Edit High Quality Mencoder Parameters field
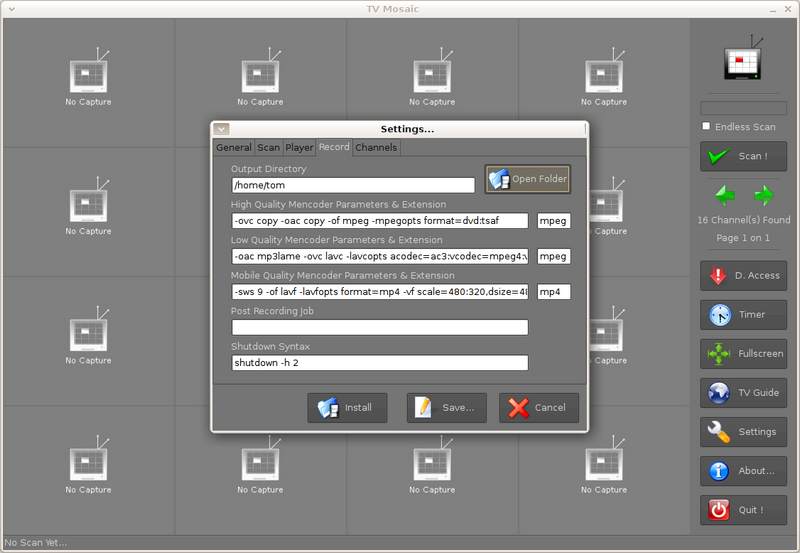This screenshot has width=800, height=553. click(380, 221)
